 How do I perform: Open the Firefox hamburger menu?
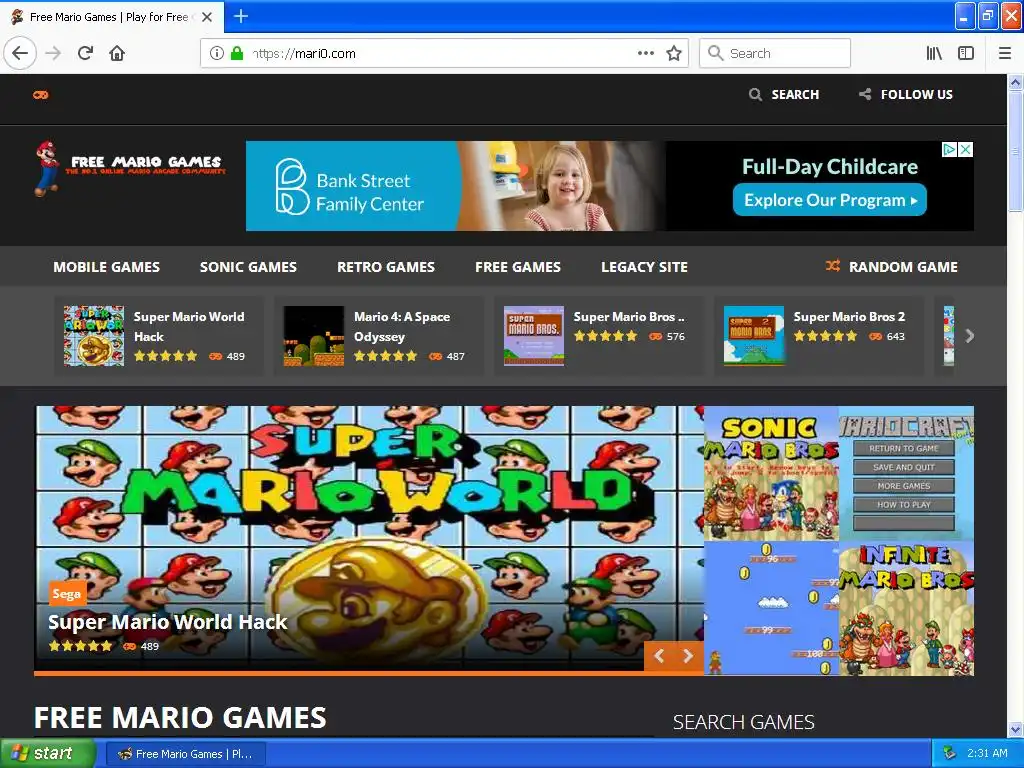1005,53
